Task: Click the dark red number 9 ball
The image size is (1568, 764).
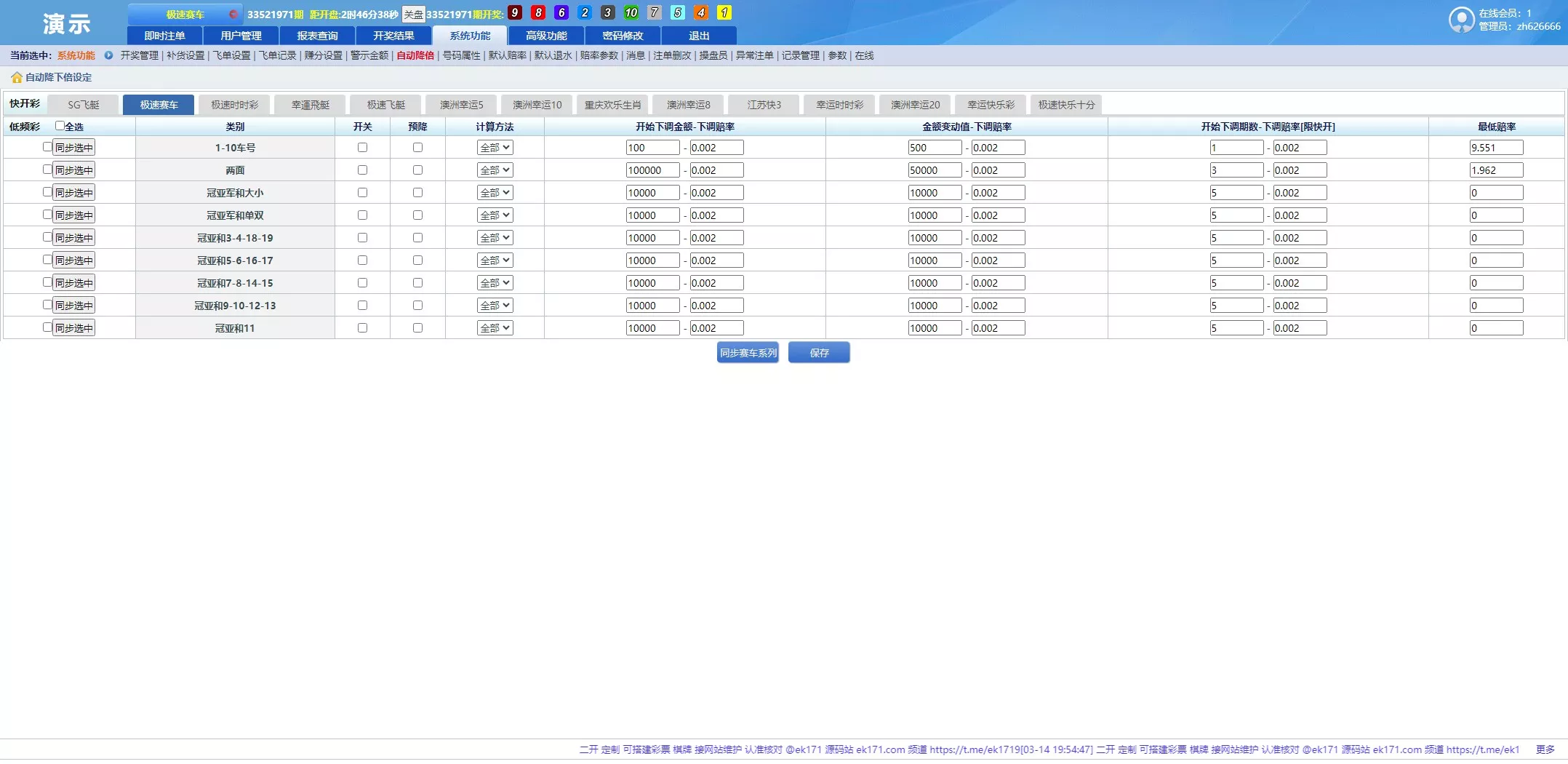Action: (515, 13)
